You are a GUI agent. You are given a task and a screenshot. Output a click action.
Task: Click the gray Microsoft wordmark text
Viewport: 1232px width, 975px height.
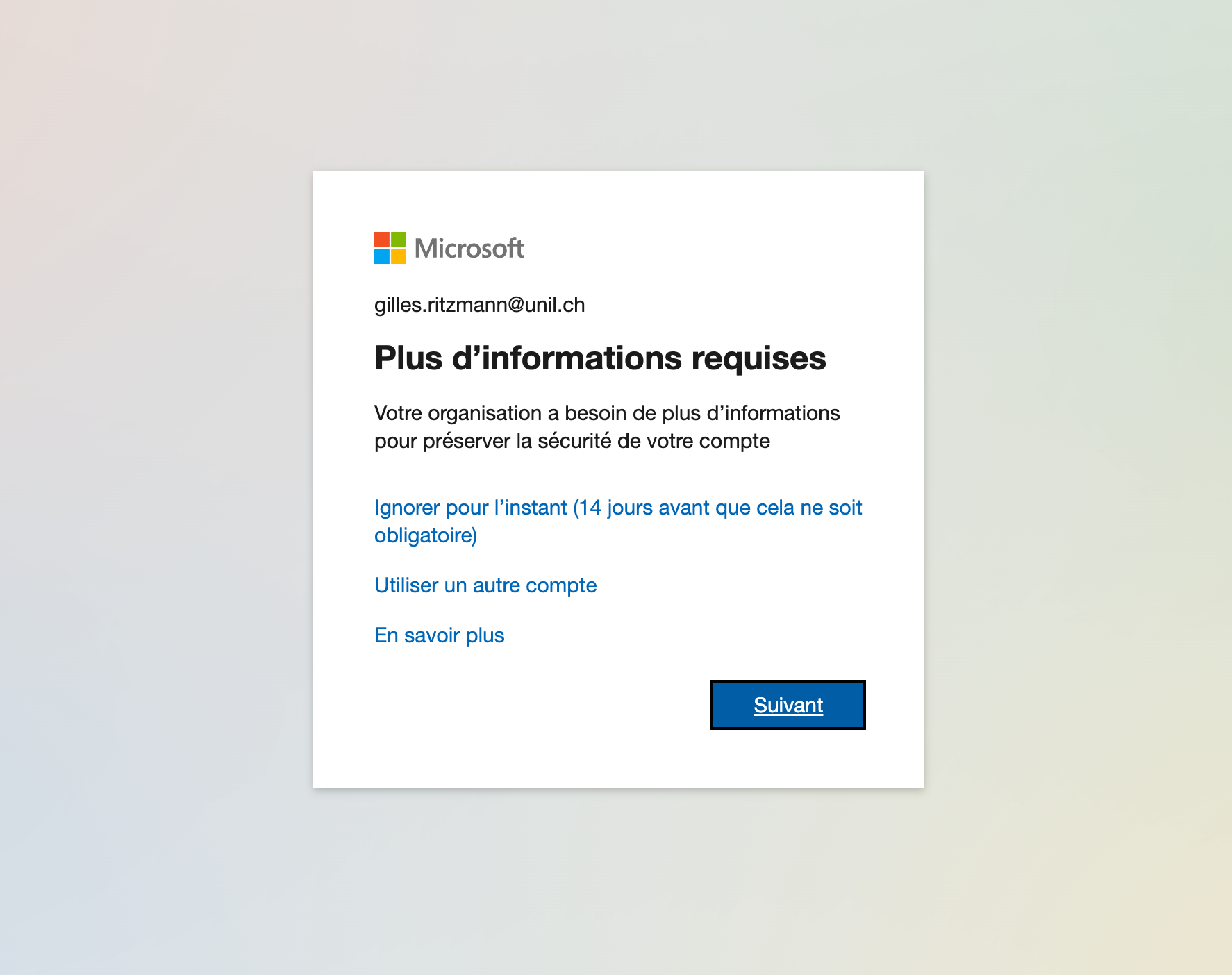[469, 249]
